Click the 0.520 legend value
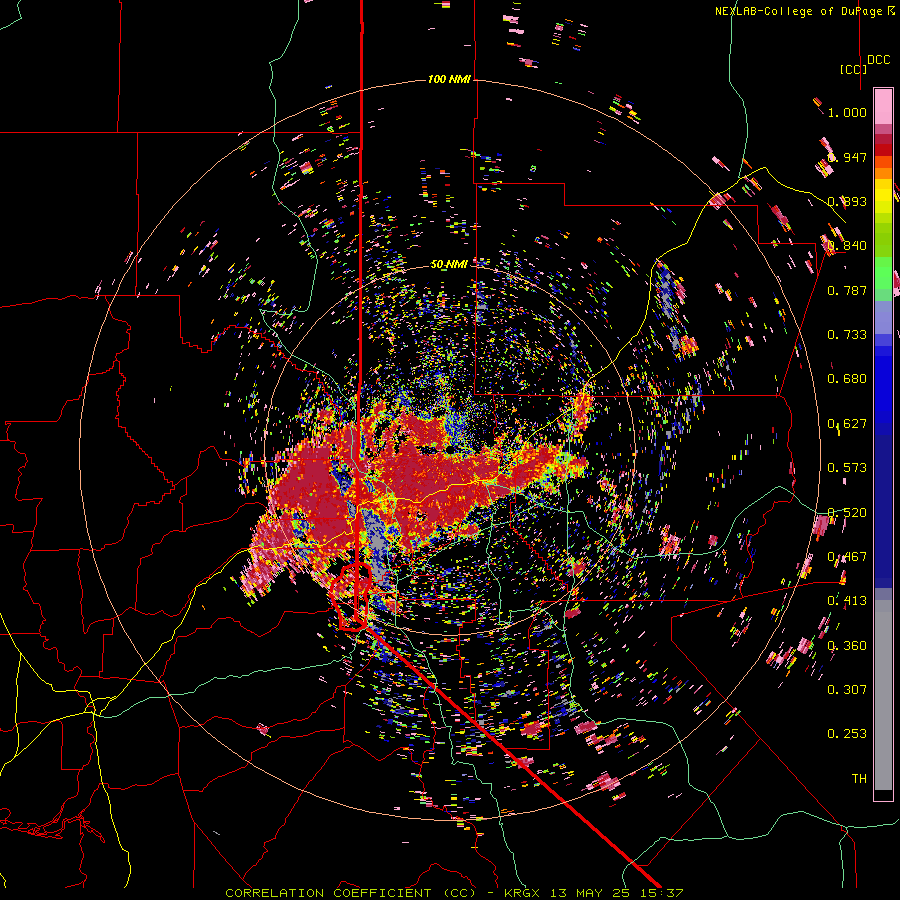Image resolution: width=900 pixels, height=900 pixels. [847, 513]
